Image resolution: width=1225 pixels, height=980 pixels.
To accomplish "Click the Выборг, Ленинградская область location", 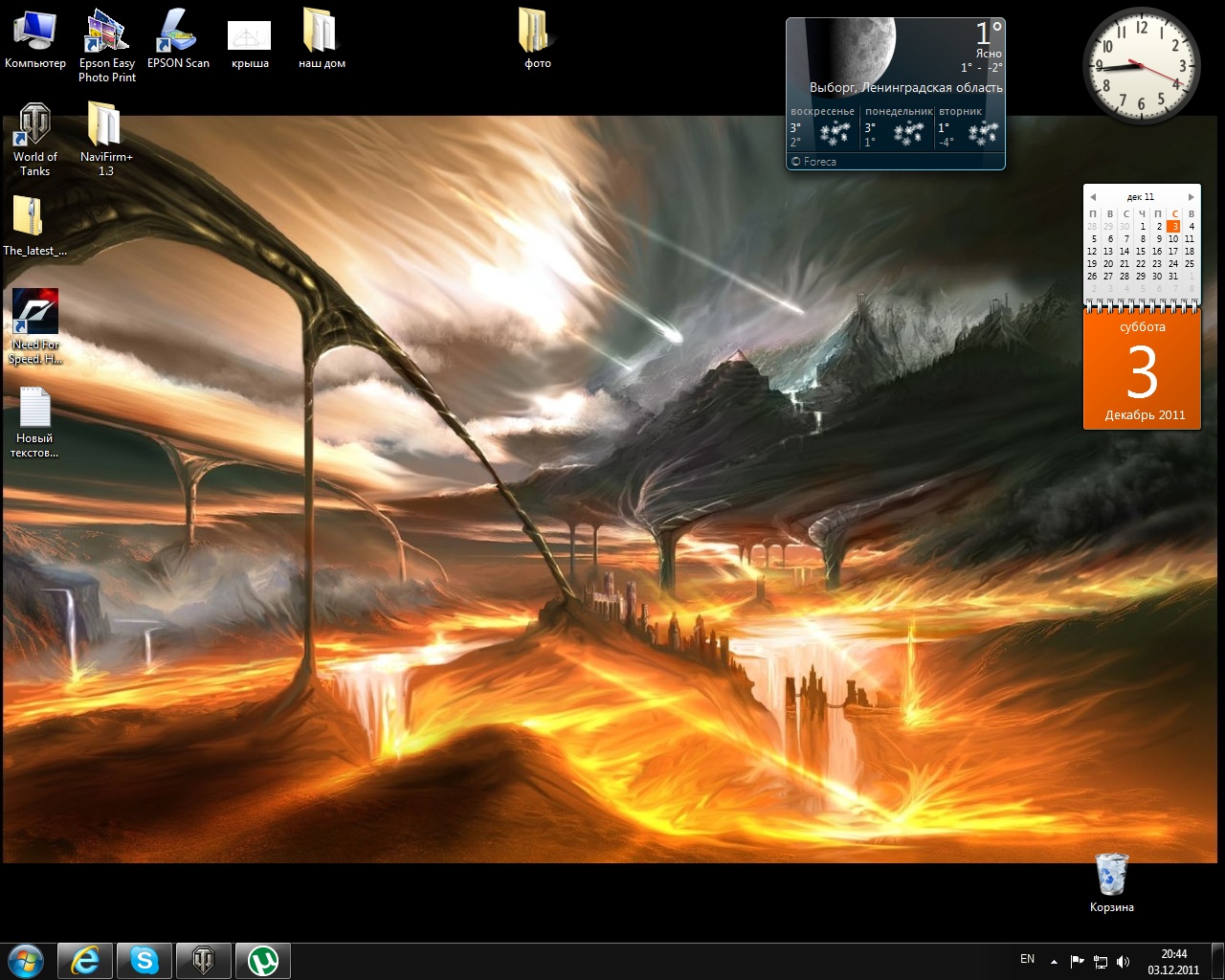I will tap(905, 87).
